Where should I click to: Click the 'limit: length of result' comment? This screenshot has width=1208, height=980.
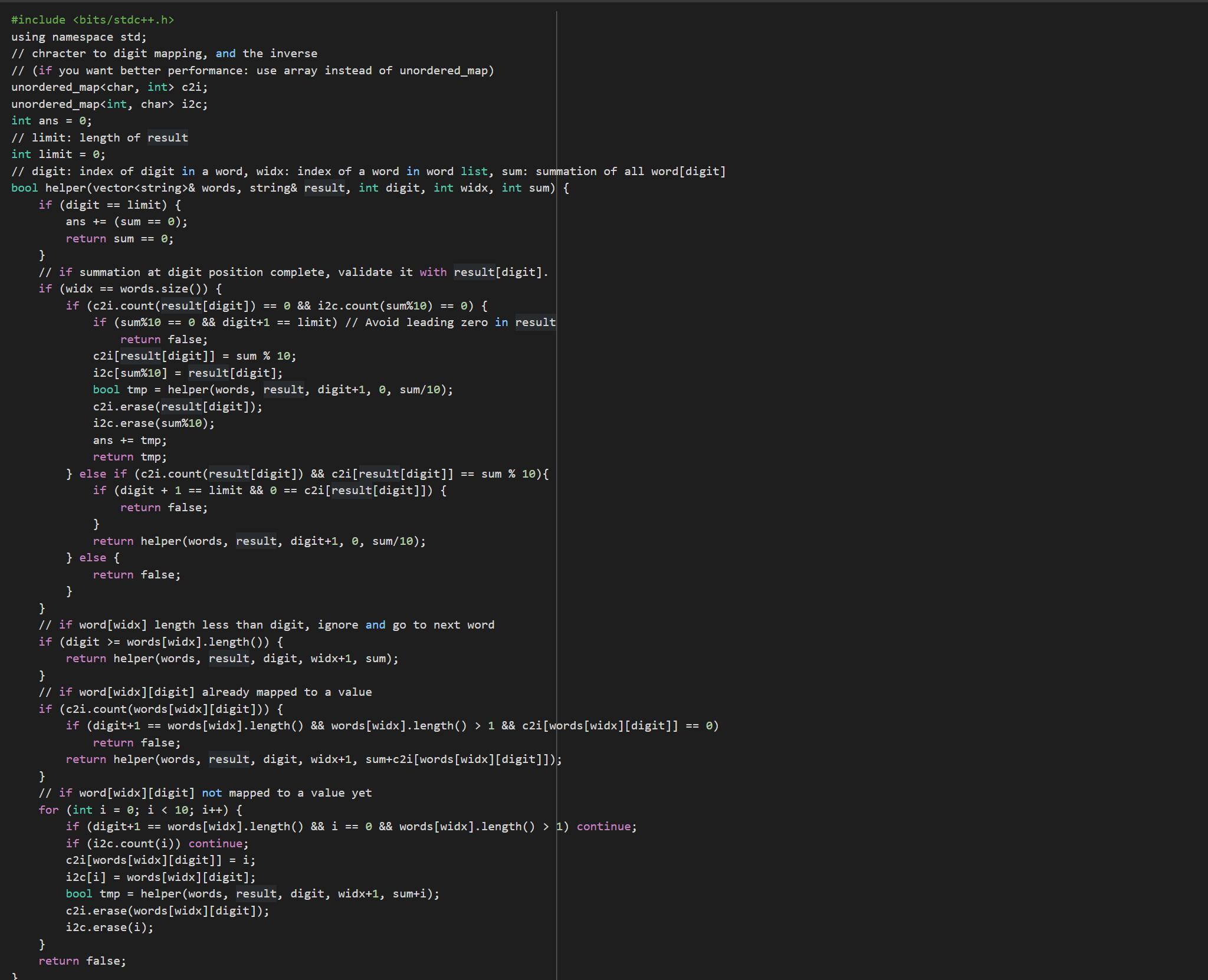99,138
